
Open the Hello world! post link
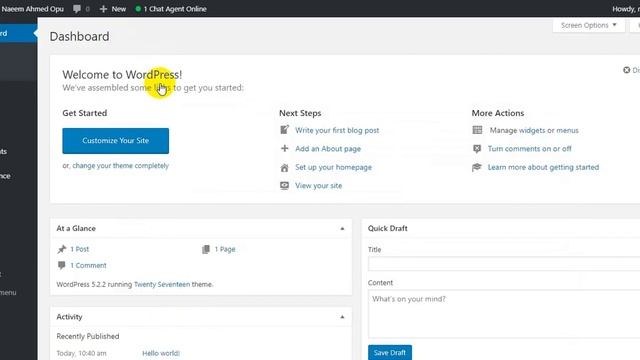(161, 353)
